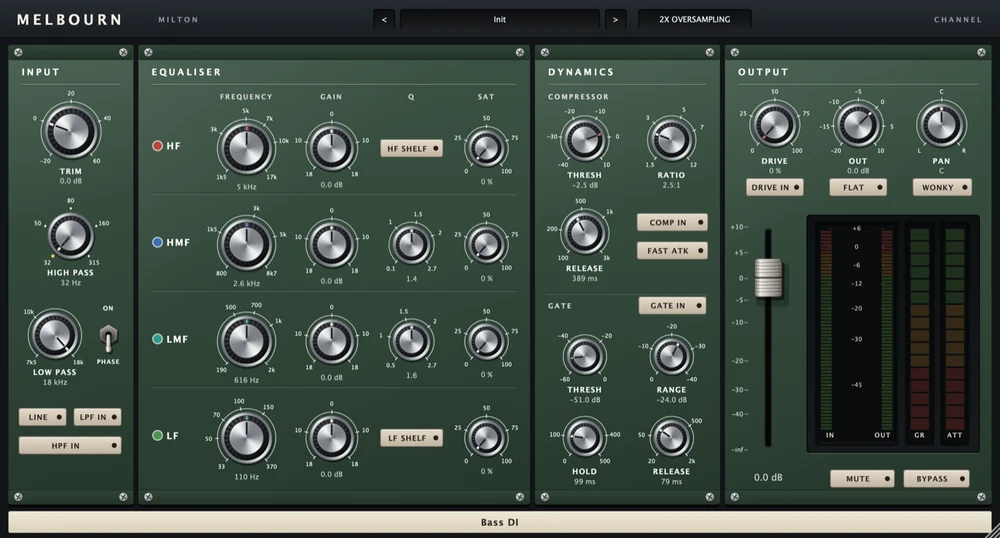Toggle COMP IN compressor button
The image size is (1000, 538).
pyautogui.click(x=672, y=222)
